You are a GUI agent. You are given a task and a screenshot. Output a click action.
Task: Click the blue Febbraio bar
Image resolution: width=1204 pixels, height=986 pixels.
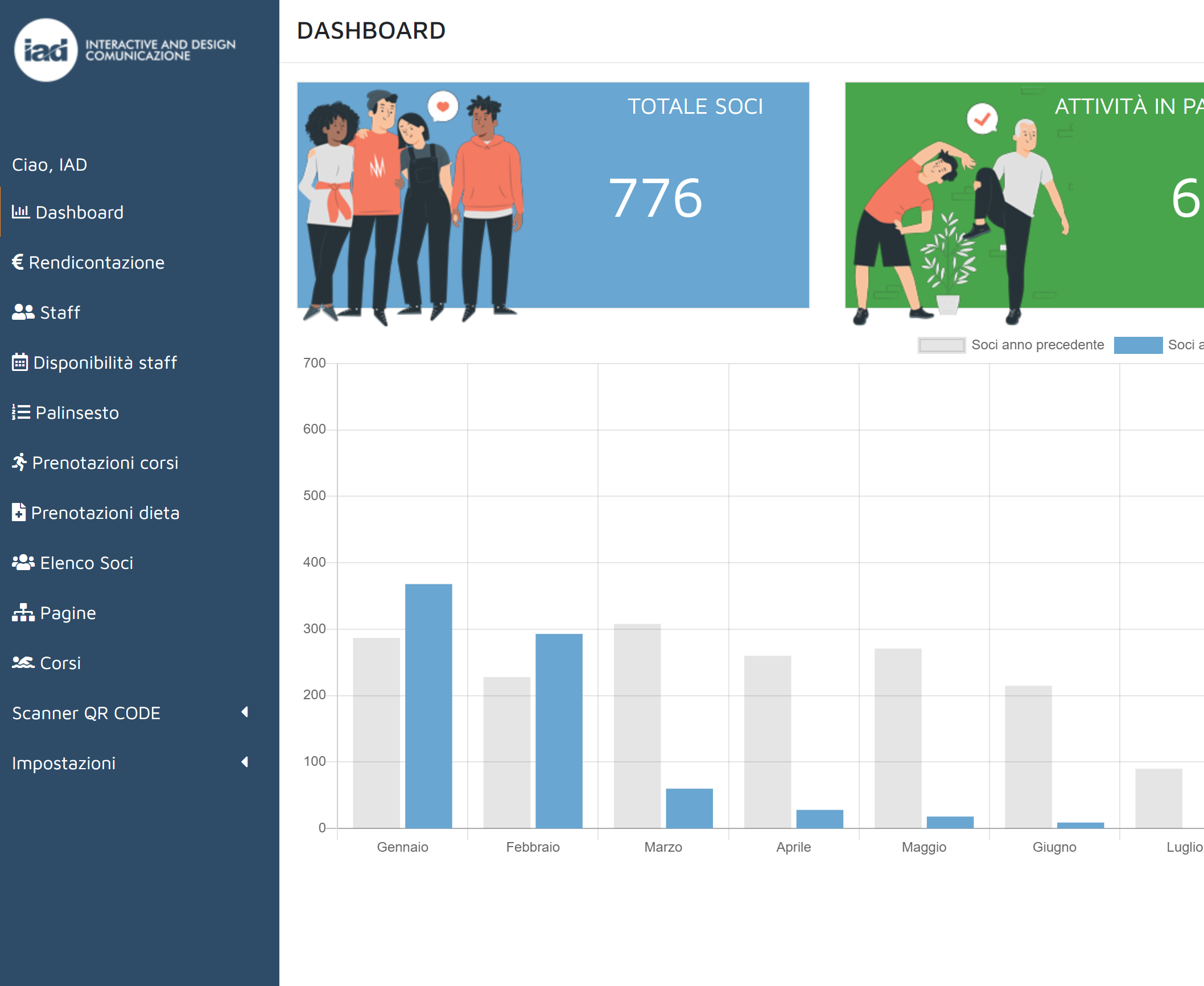[559, 731]
